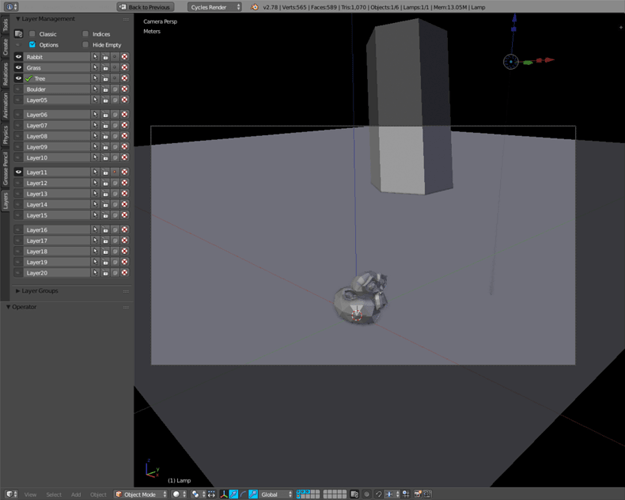
Task: Show Boulder layer via its visibility toggle
Action: (19, 89)
